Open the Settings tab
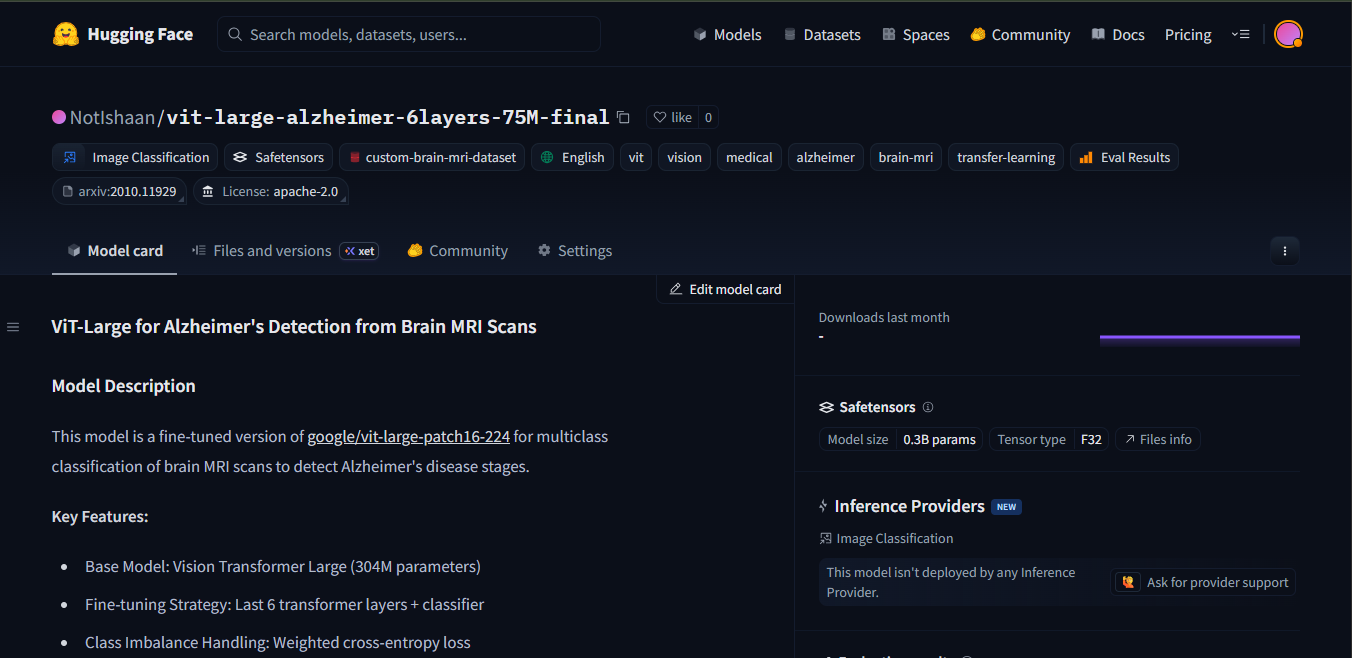This screenshot has width=1352, height=658. [575, 251]
